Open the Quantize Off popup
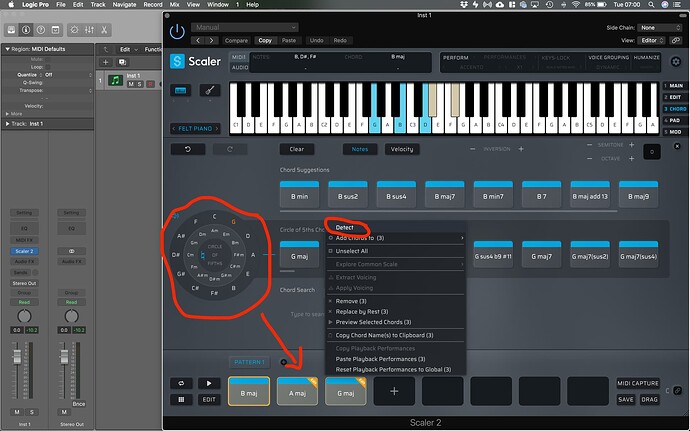690x431 pixels. click(69, 75)
